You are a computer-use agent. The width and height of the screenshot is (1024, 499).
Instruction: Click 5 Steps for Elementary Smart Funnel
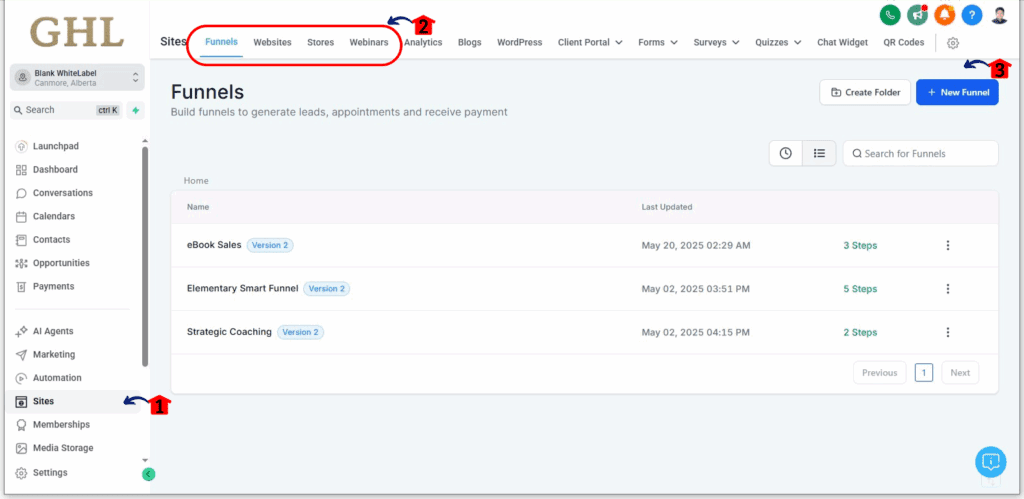click(x=860, y=289)
